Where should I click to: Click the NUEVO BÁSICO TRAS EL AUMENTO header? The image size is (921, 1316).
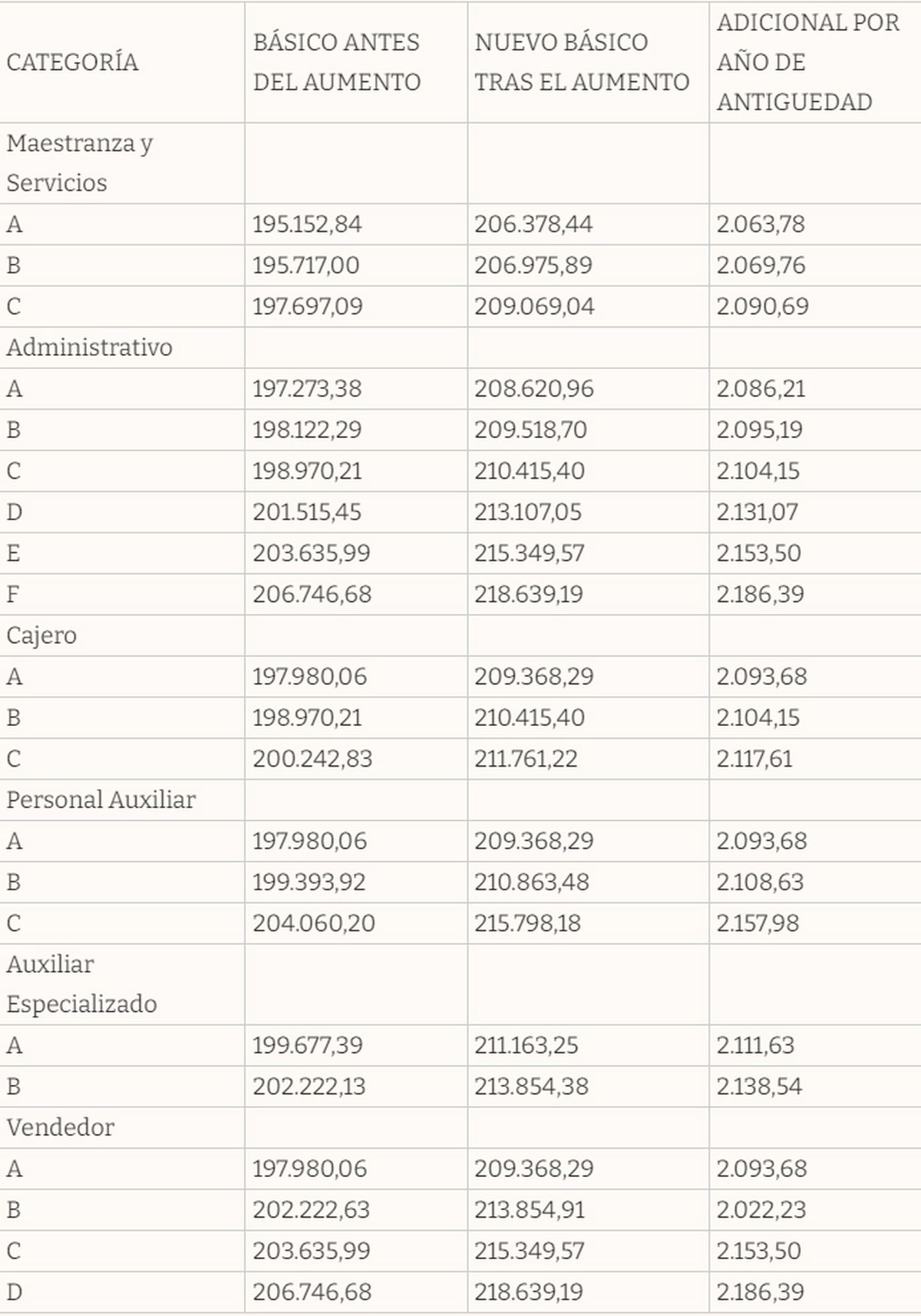tap(581, 62)
